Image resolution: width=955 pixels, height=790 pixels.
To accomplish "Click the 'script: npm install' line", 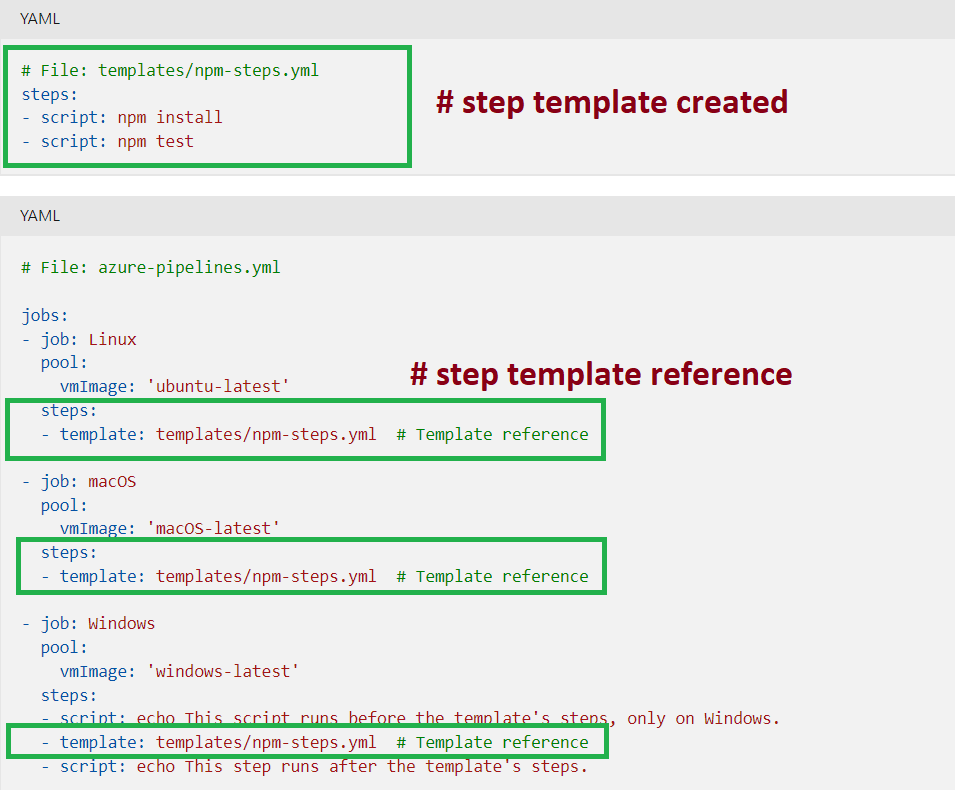I will click(122, 118).
